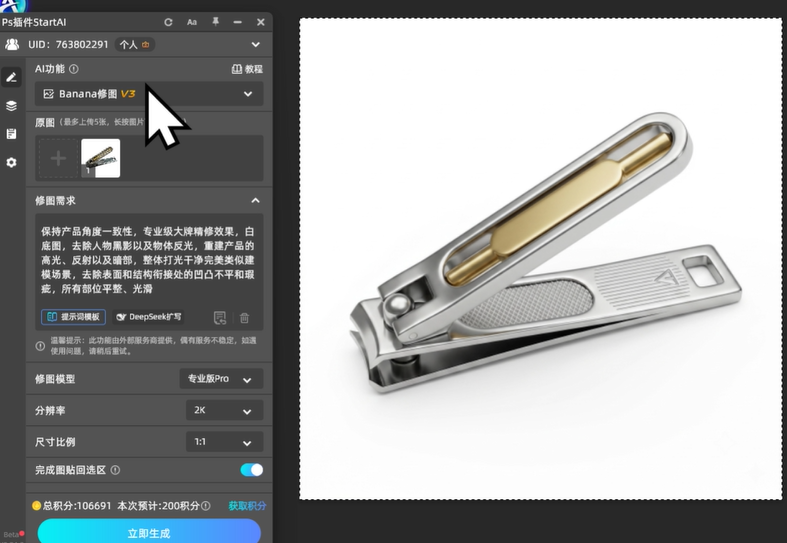Click the refresh icon in StartAI title bar
Image resolution: width=787 pixels, height=543 pixels.
pyautogui.click(x=168, y=22)
